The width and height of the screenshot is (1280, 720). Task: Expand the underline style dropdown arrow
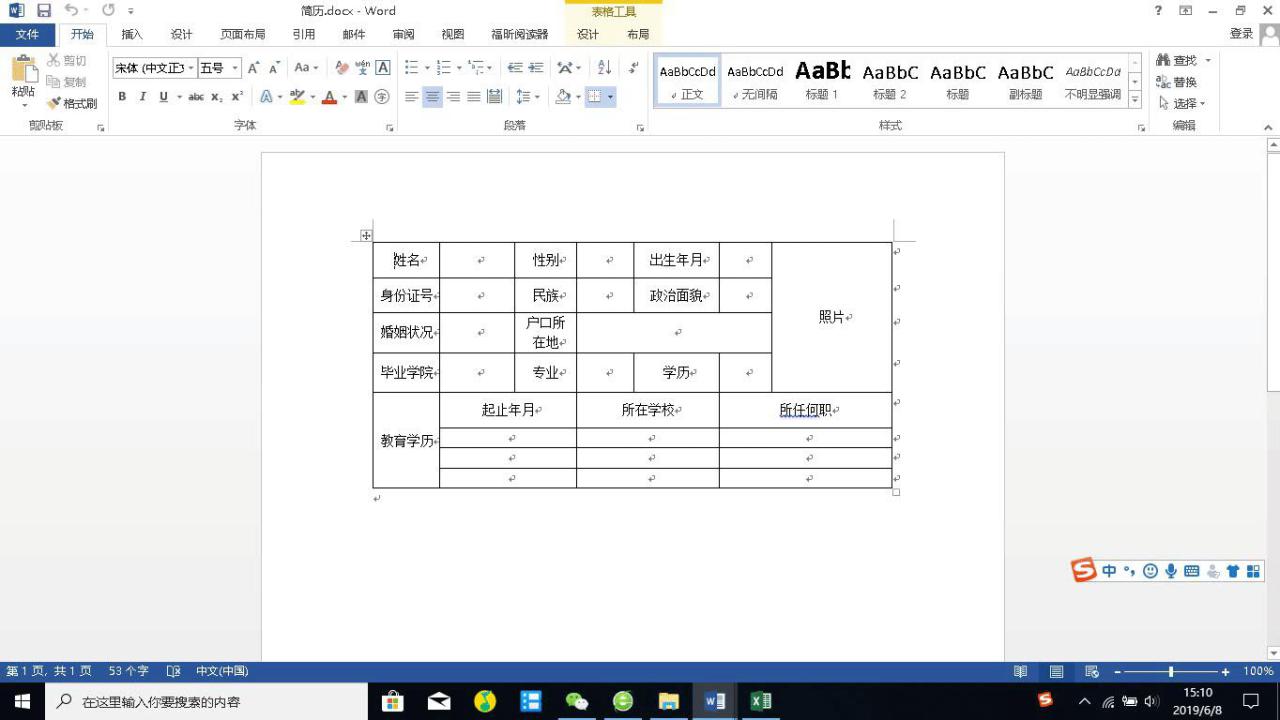(179, 97)
